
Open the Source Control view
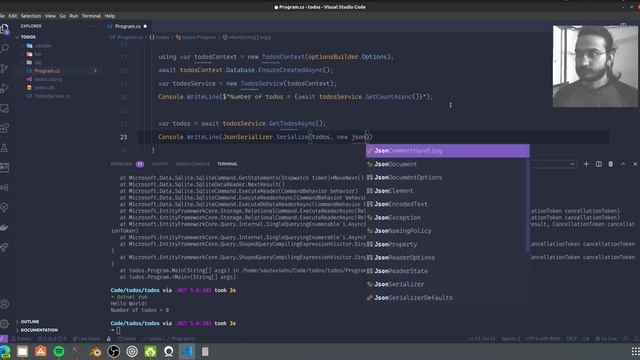pyautogui.click(x=4, y=69)
